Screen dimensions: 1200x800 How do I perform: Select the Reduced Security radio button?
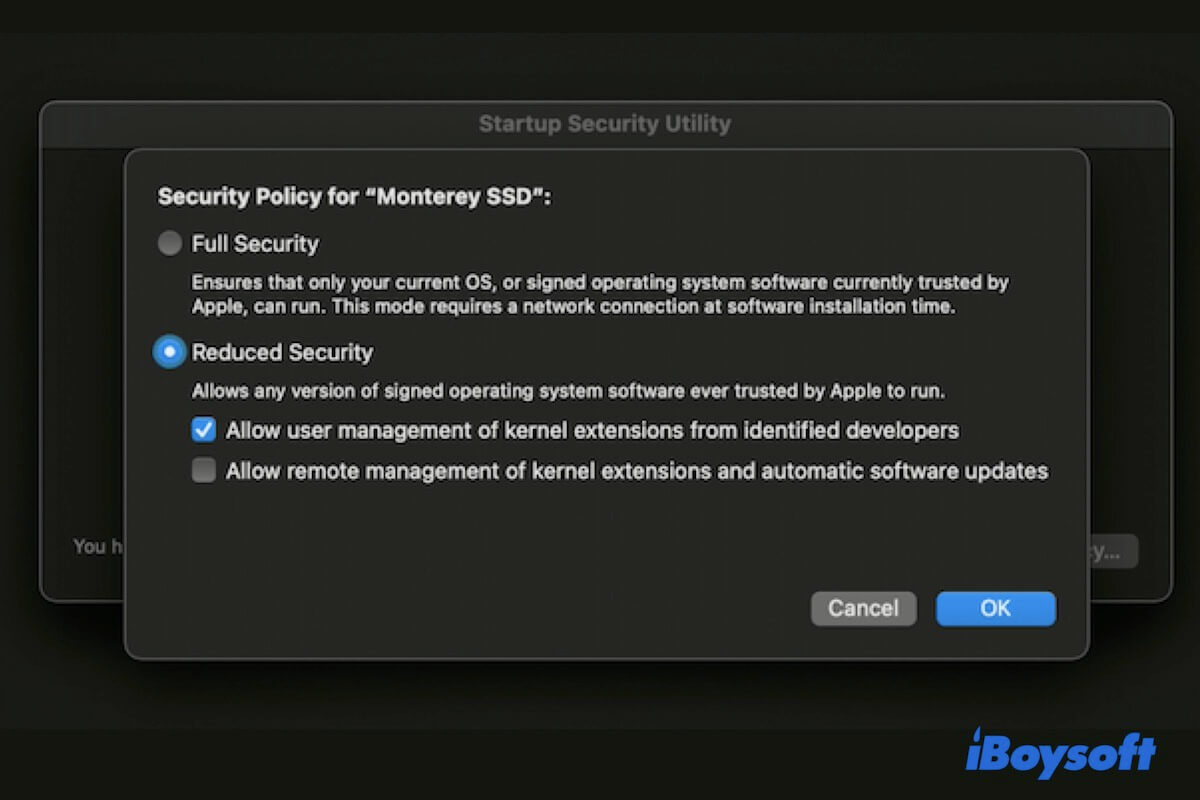pyautogui.click(x=170, y=352)
